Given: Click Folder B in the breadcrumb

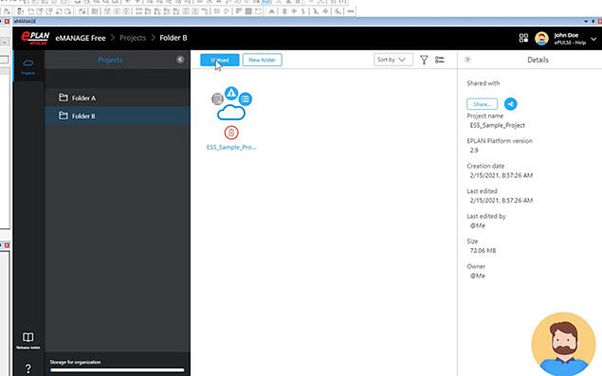Looking at the screenshot, I should [x=173, y=38].
